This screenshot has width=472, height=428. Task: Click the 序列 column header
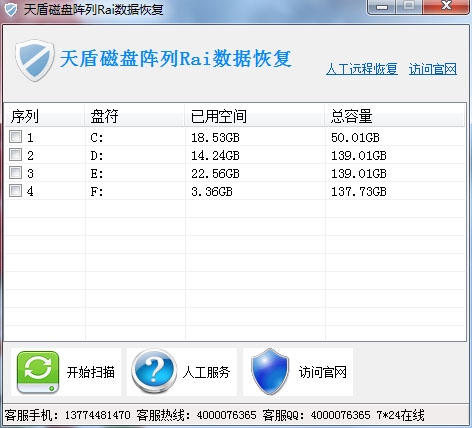click(x=44, y=116)
